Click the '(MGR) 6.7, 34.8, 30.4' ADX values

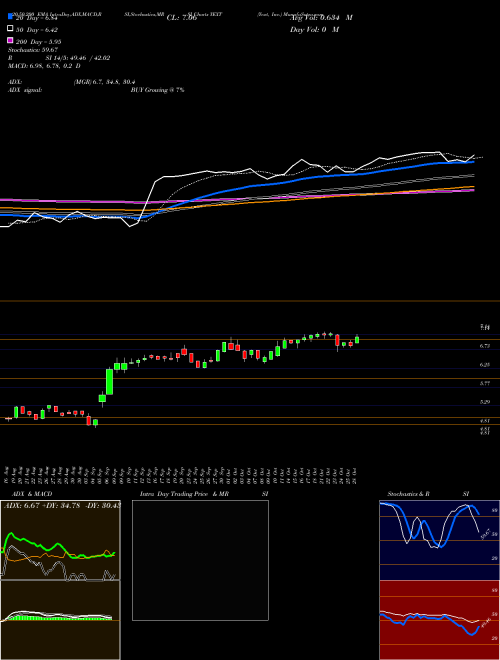104,82
